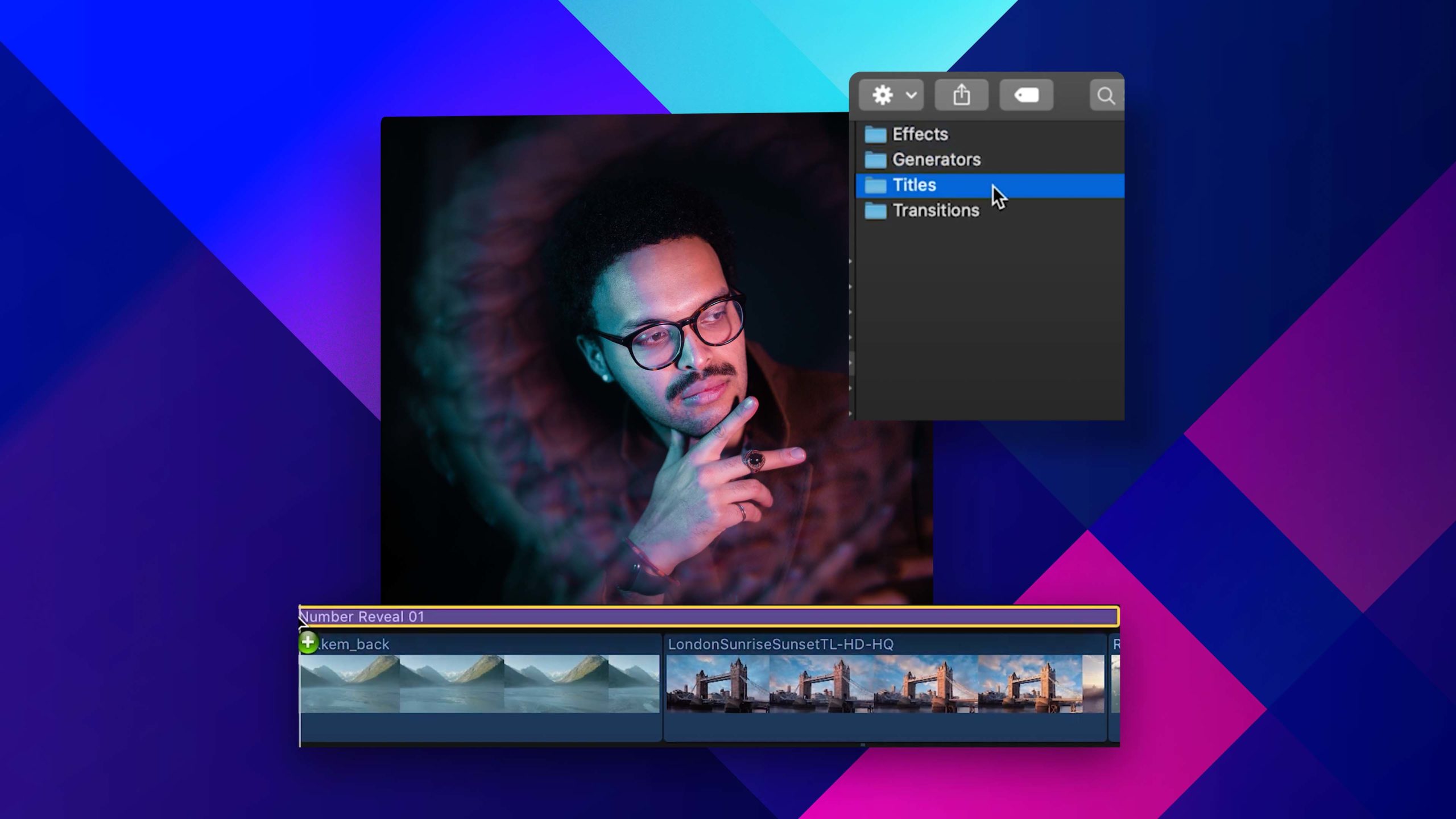Select the mountain lake clip thumbnail

(x=479, y=684)
